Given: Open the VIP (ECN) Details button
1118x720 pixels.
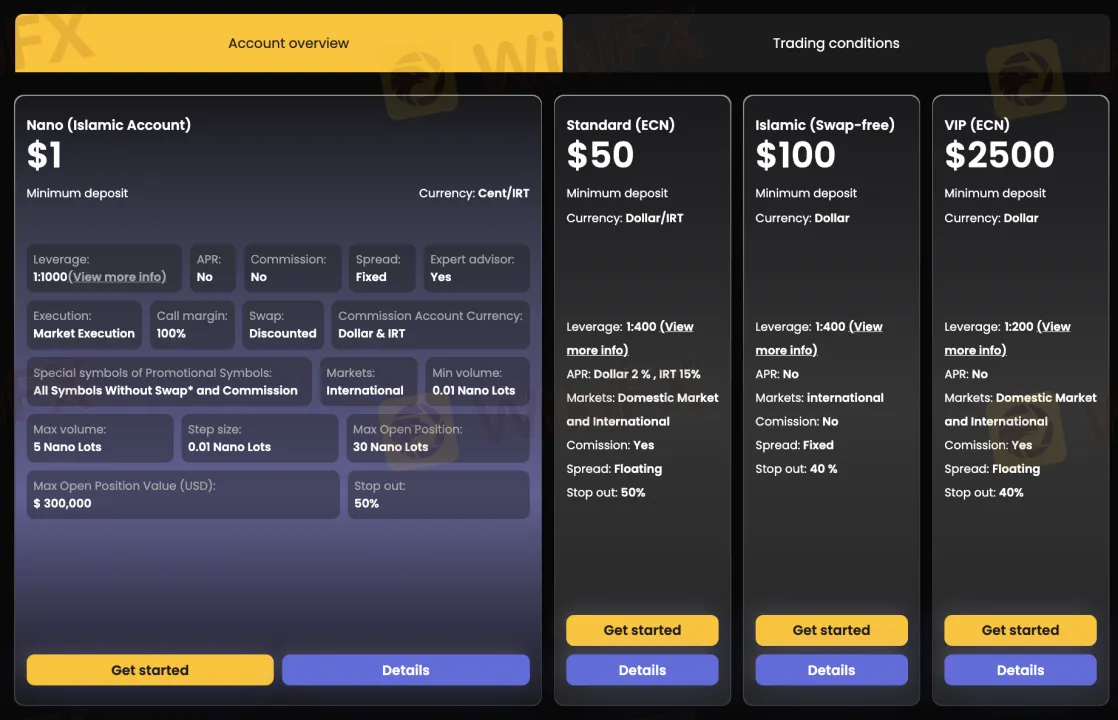Looking at the screenshot, I should [x=1020, y=670].
